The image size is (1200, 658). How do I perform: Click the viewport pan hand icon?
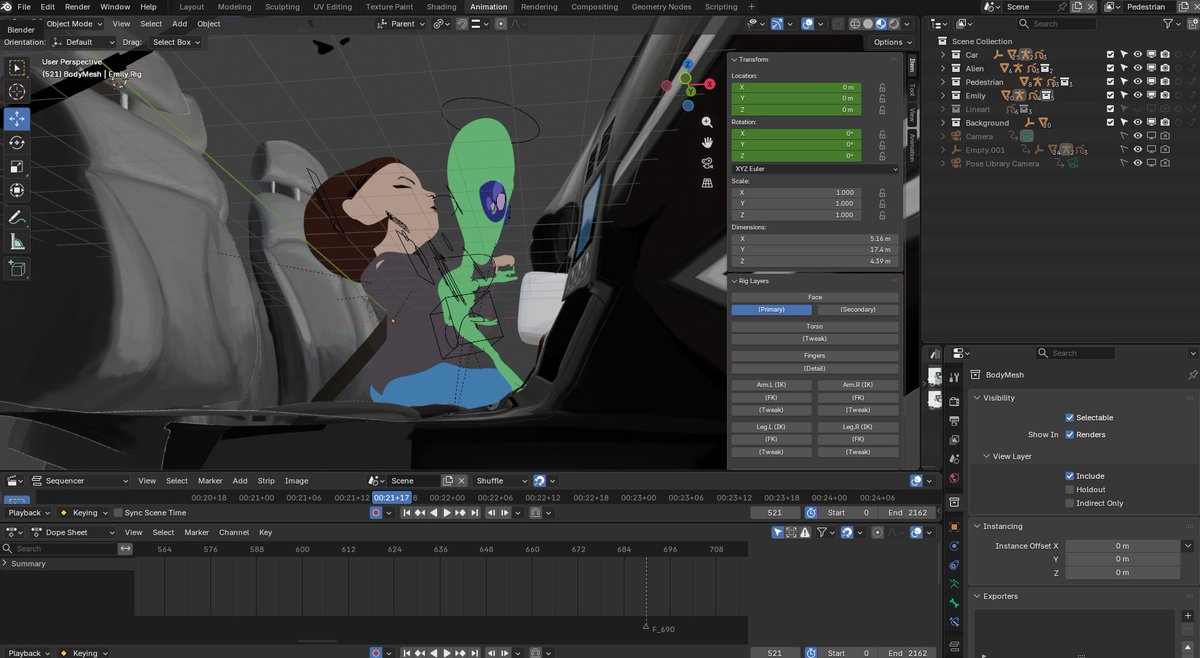pyautogui.click(x=707, y=142)
